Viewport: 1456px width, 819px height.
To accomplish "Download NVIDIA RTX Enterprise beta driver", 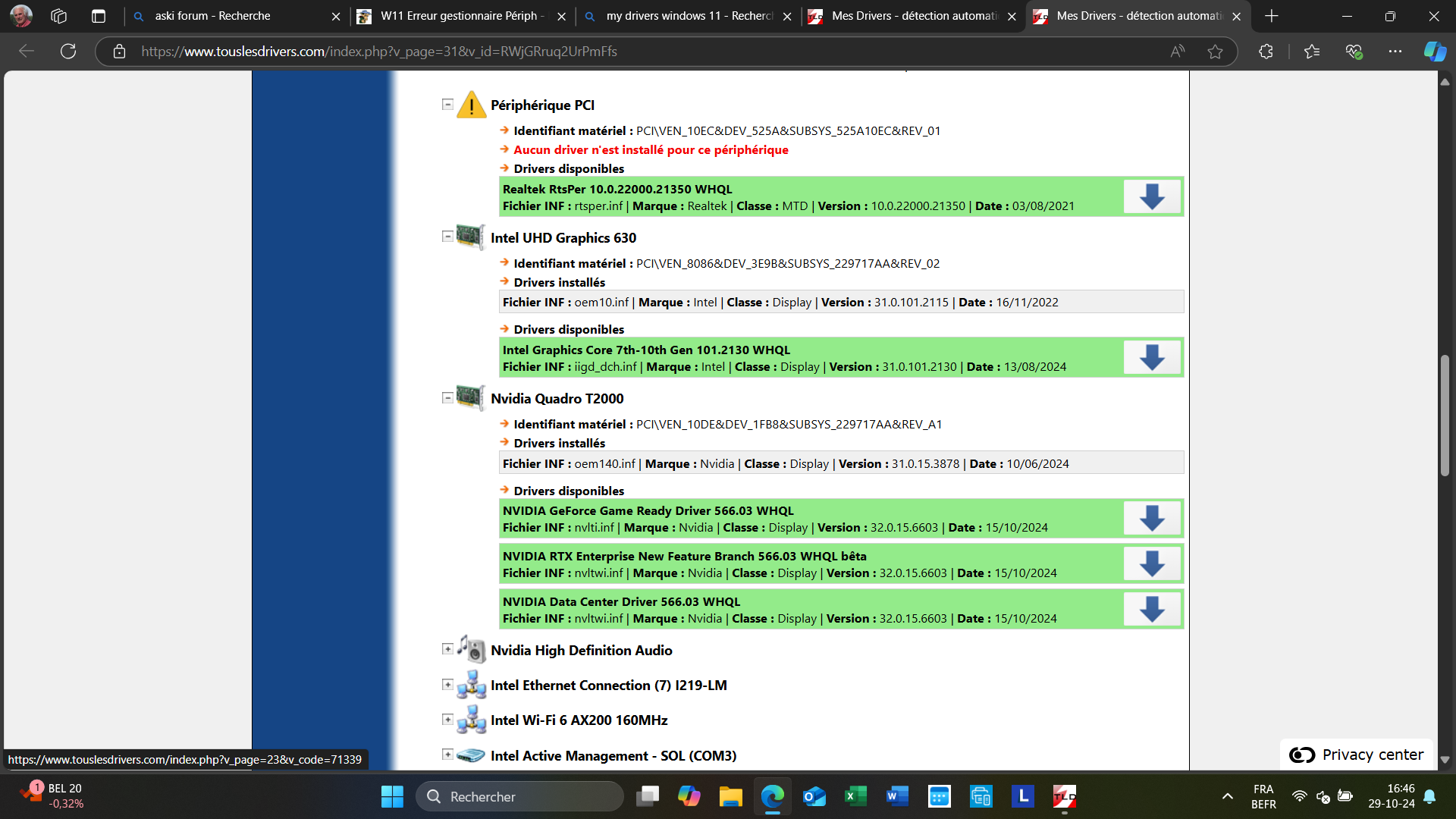I will click(1151, 564).
